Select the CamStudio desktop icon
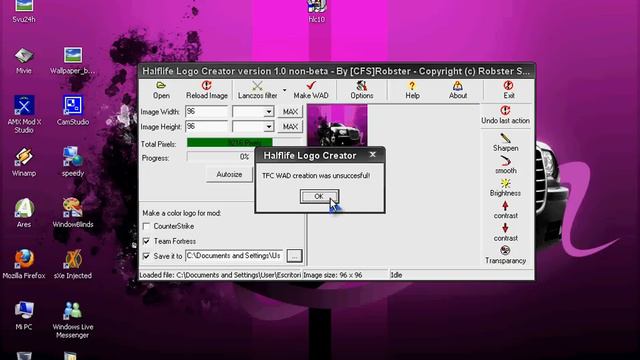The height and width of the screenshot is (360, 640). [73, 111]
